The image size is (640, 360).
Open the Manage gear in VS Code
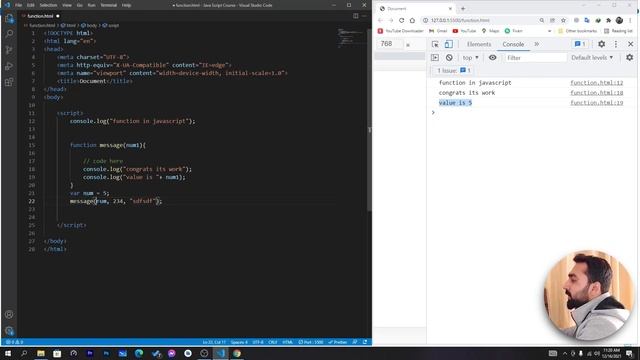(9, 330)
